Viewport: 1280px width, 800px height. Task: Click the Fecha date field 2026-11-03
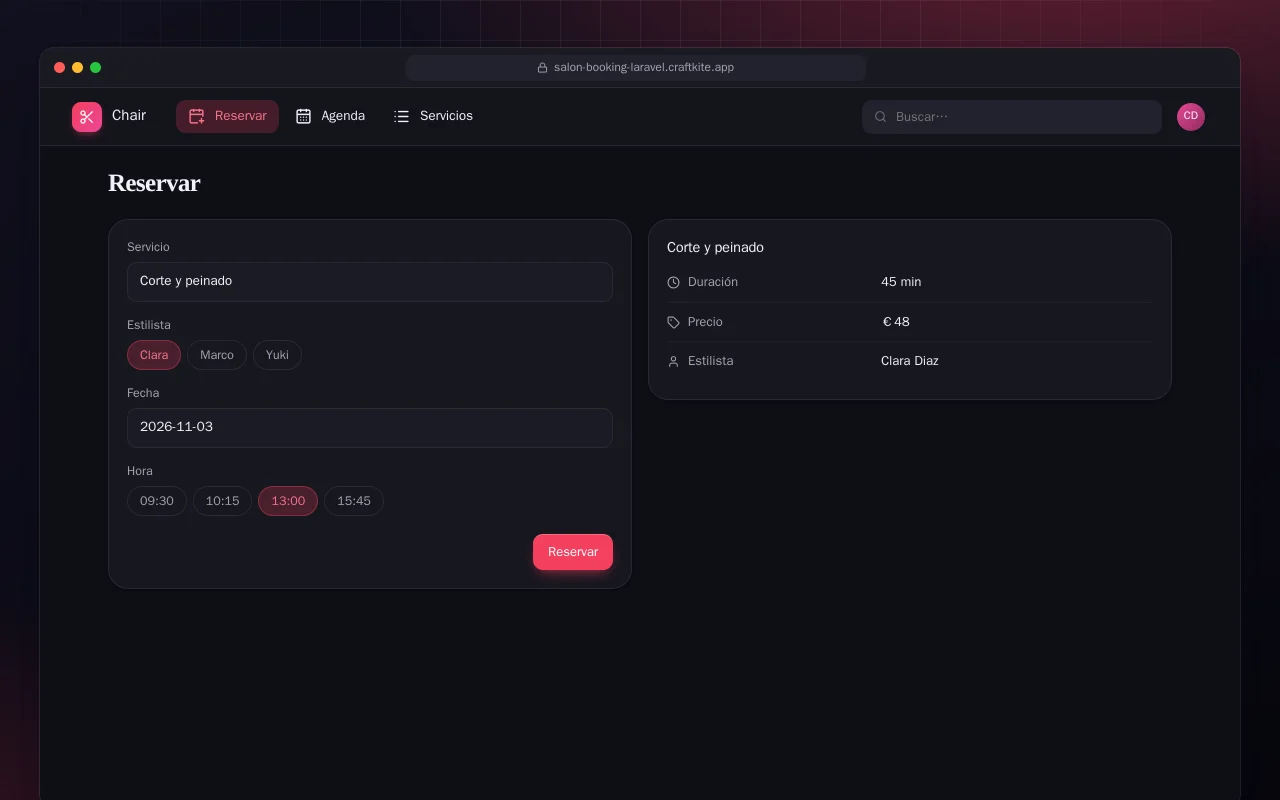coord(370,427)
